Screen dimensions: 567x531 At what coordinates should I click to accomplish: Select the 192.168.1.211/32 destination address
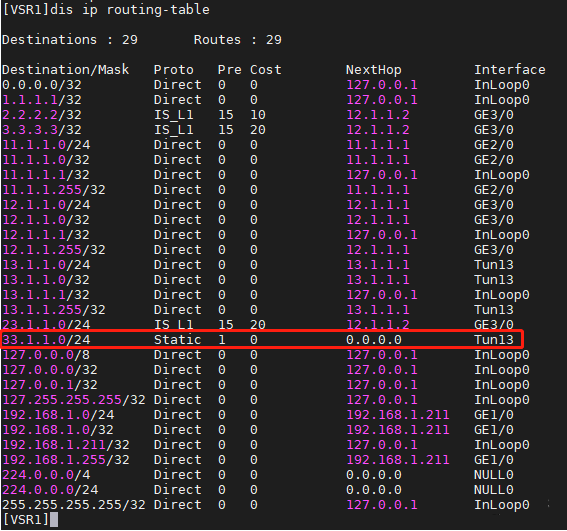[66, 445]
